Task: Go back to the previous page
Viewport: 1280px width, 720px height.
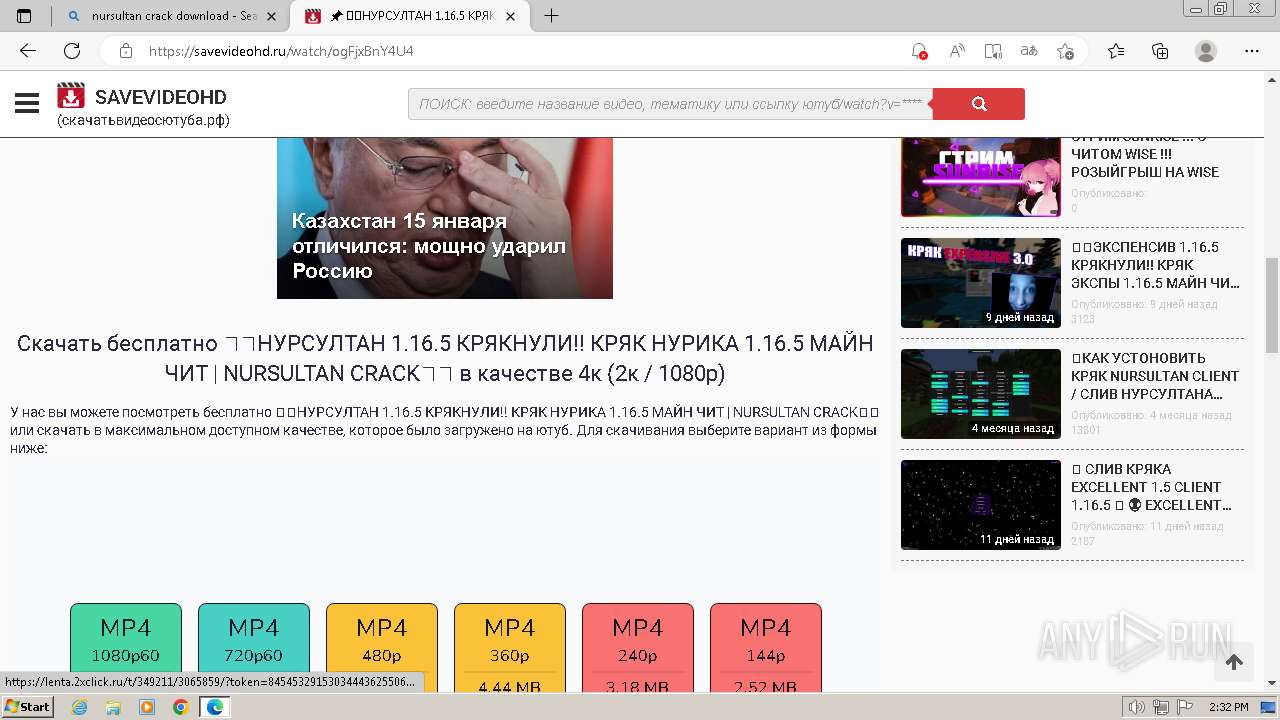Action: point(28,51)
